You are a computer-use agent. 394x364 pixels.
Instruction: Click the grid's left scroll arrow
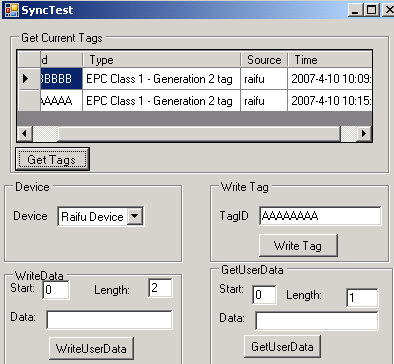tap(24, 134)
